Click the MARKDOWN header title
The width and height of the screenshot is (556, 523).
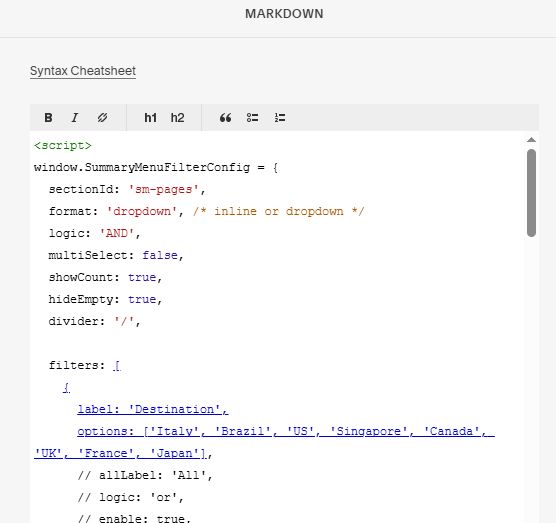284,14
